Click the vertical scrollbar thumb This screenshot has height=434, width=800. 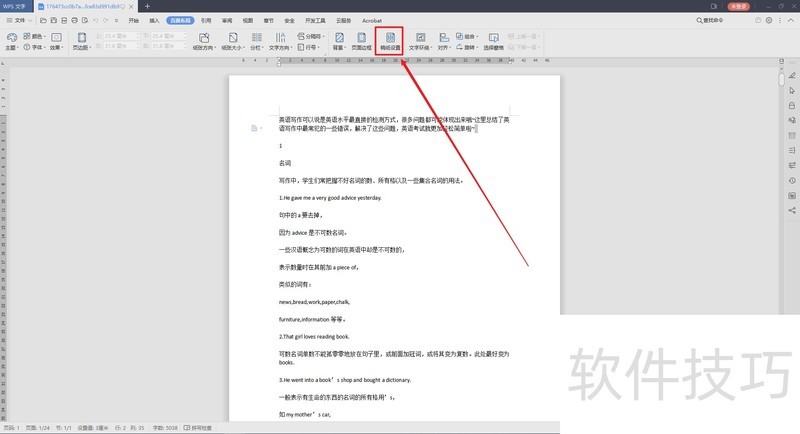coord(781,80)
